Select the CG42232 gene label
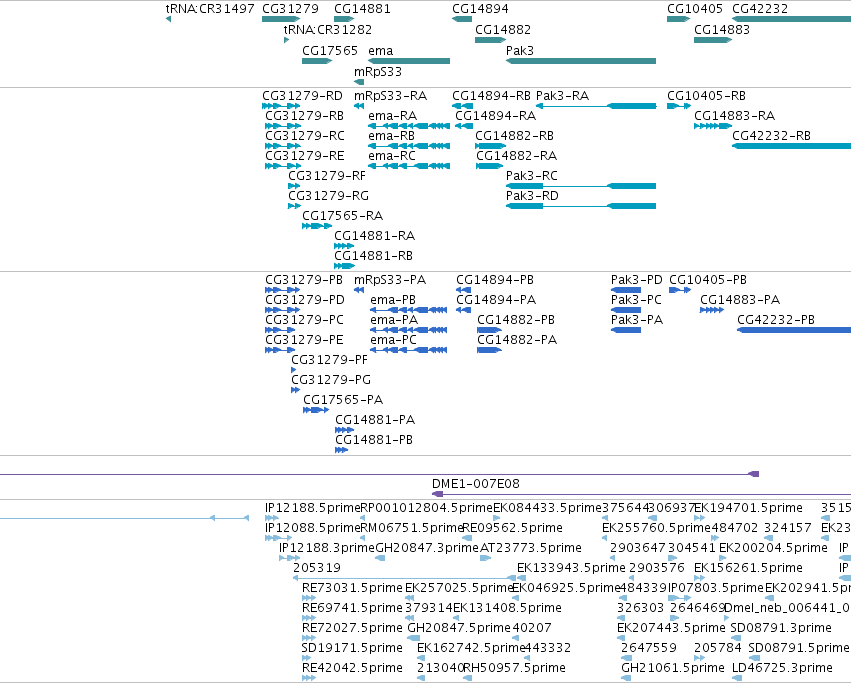The width and height of the screenshot is (851, 683). click(760, 9)
